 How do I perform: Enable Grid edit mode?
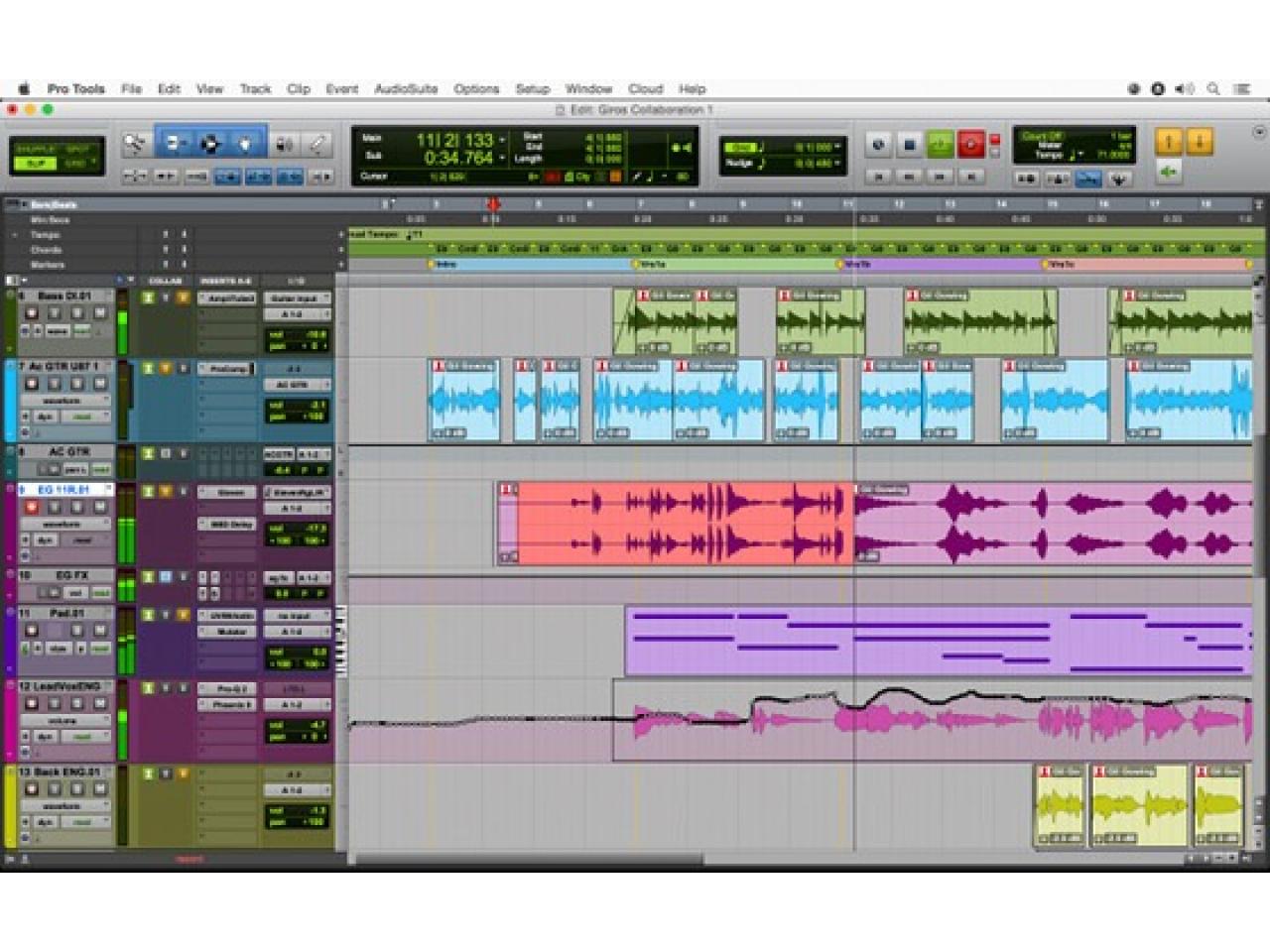pos(76,163)
